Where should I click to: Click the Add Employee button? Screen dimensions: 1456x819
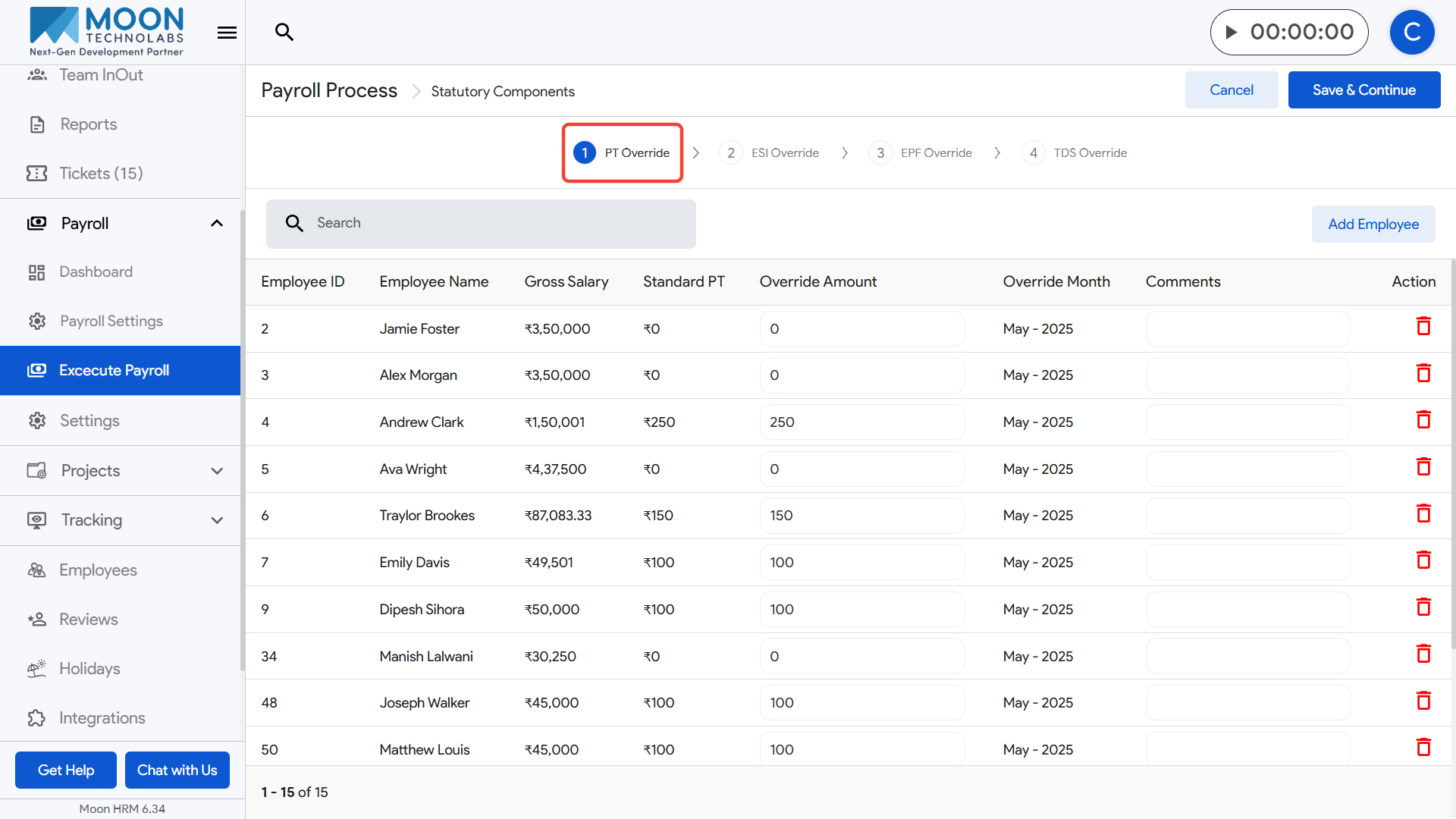(1373, 224)
